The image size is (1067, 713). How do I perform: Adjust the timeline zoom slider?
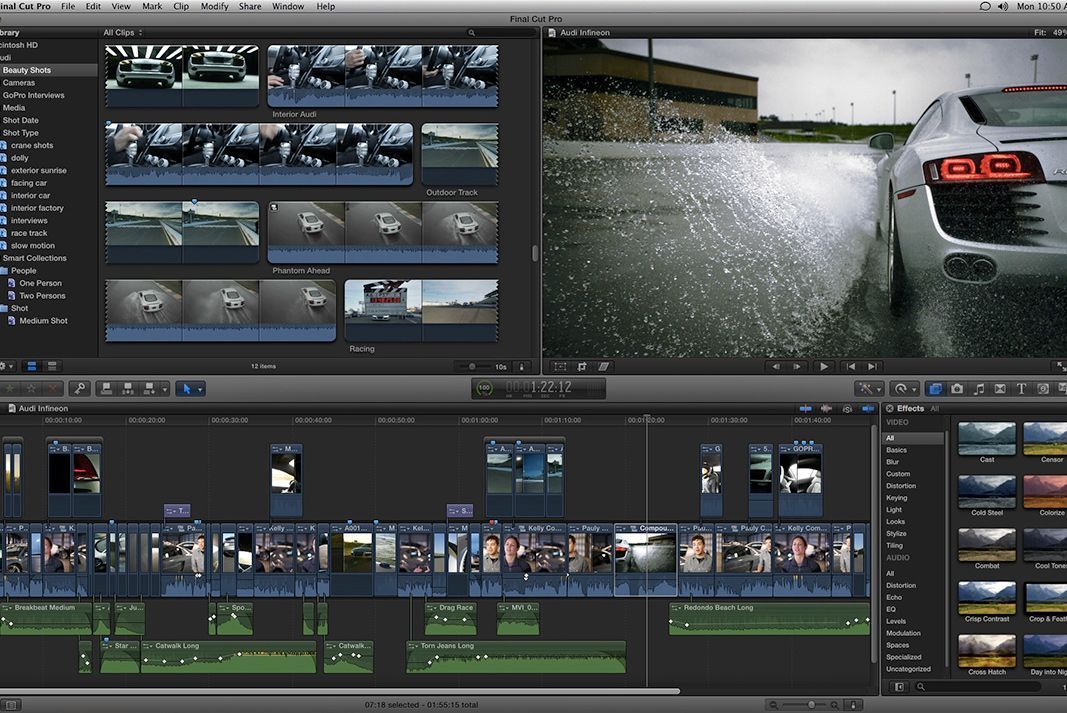[811, 705]
